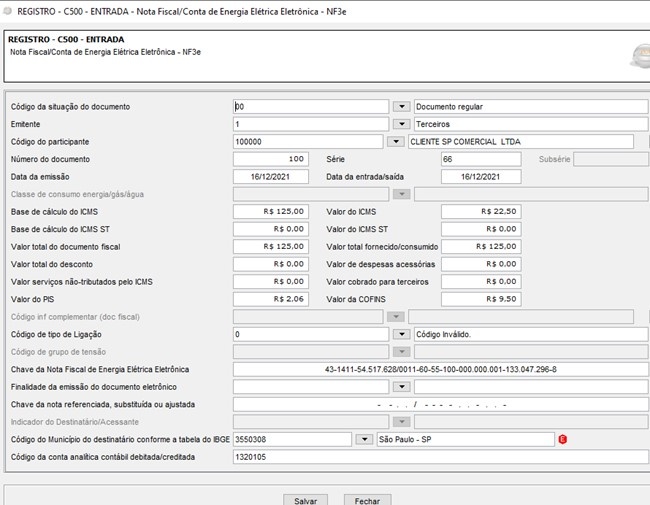Click the Fechar button
The width and height of the screenshot is (650, 505).
click(367, 499)
